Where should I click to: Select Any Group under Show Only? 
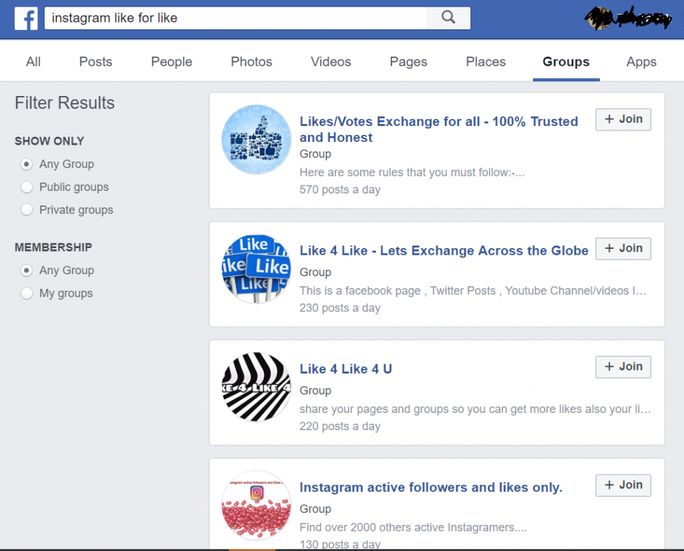pyautogui.click(x=27, y=164)
